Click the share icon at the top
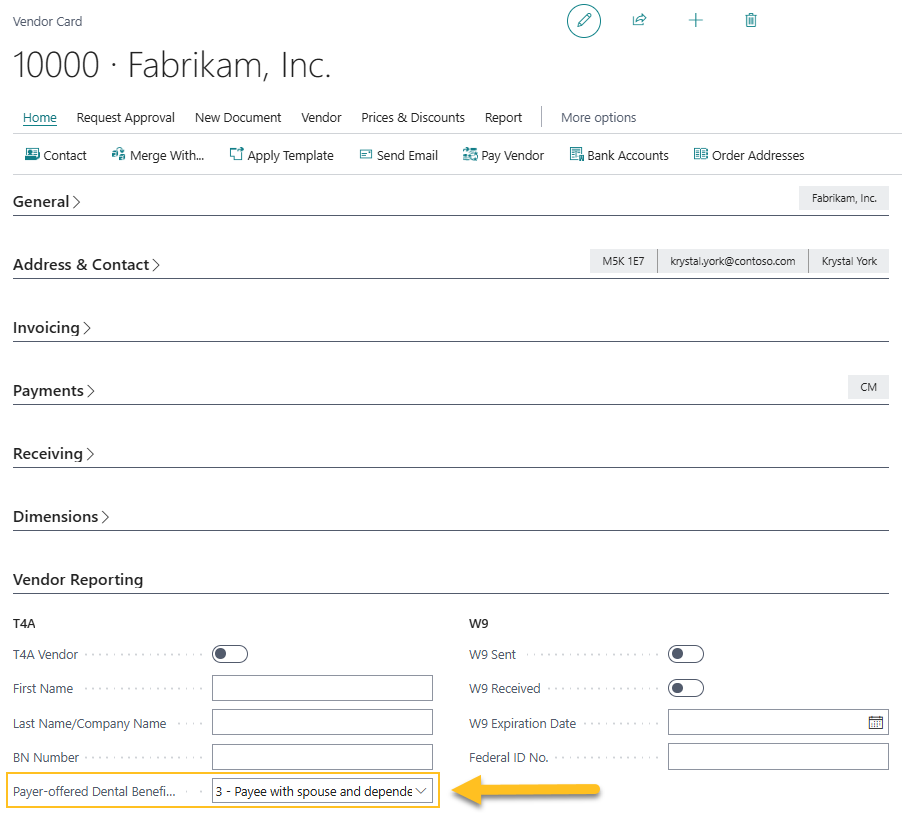This screenshot has height=813, width=902. pos(640,20)
